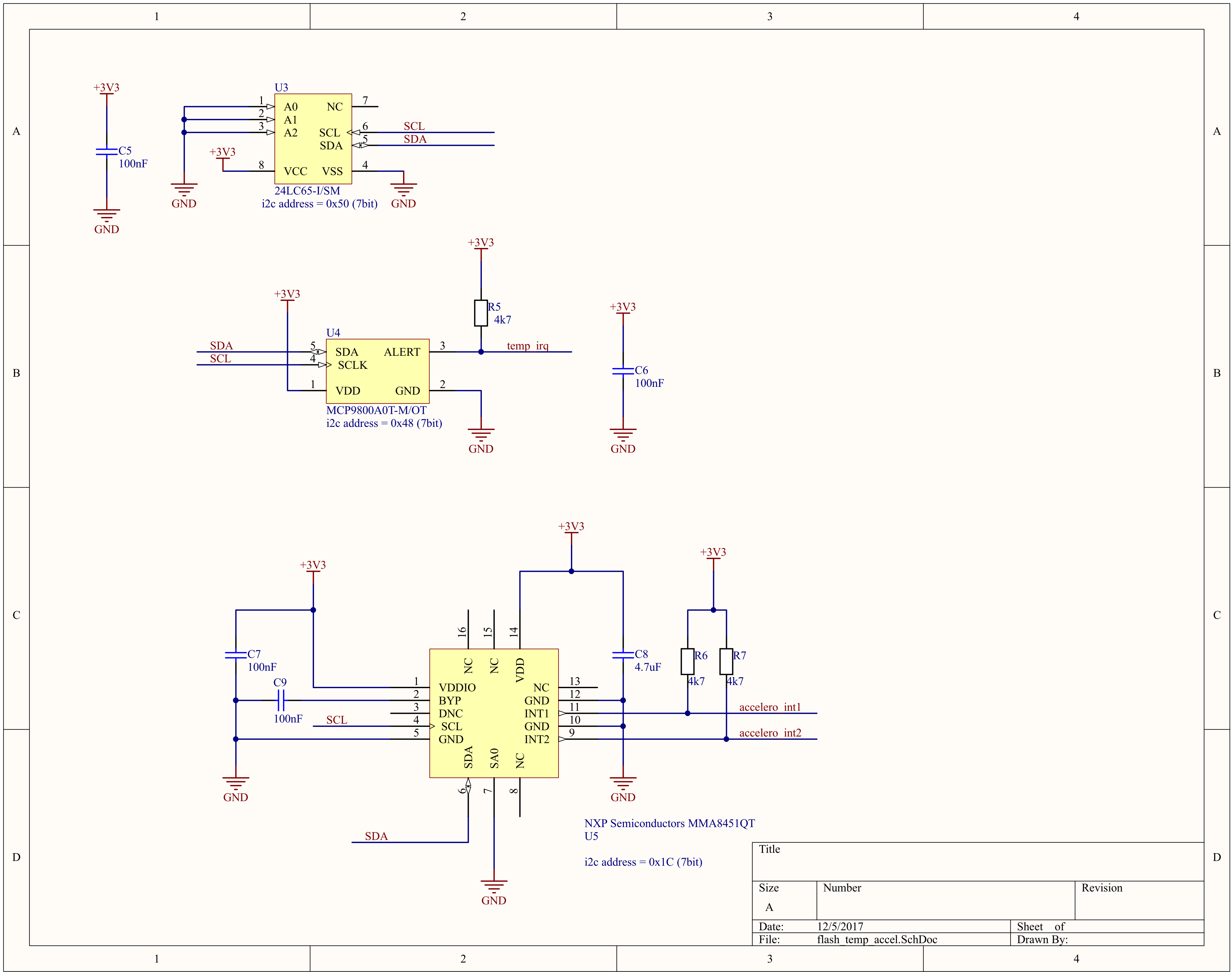Click the 'Title' field label in title block
The height and width of the screenshot is (972, 1232).
point(769,849)
